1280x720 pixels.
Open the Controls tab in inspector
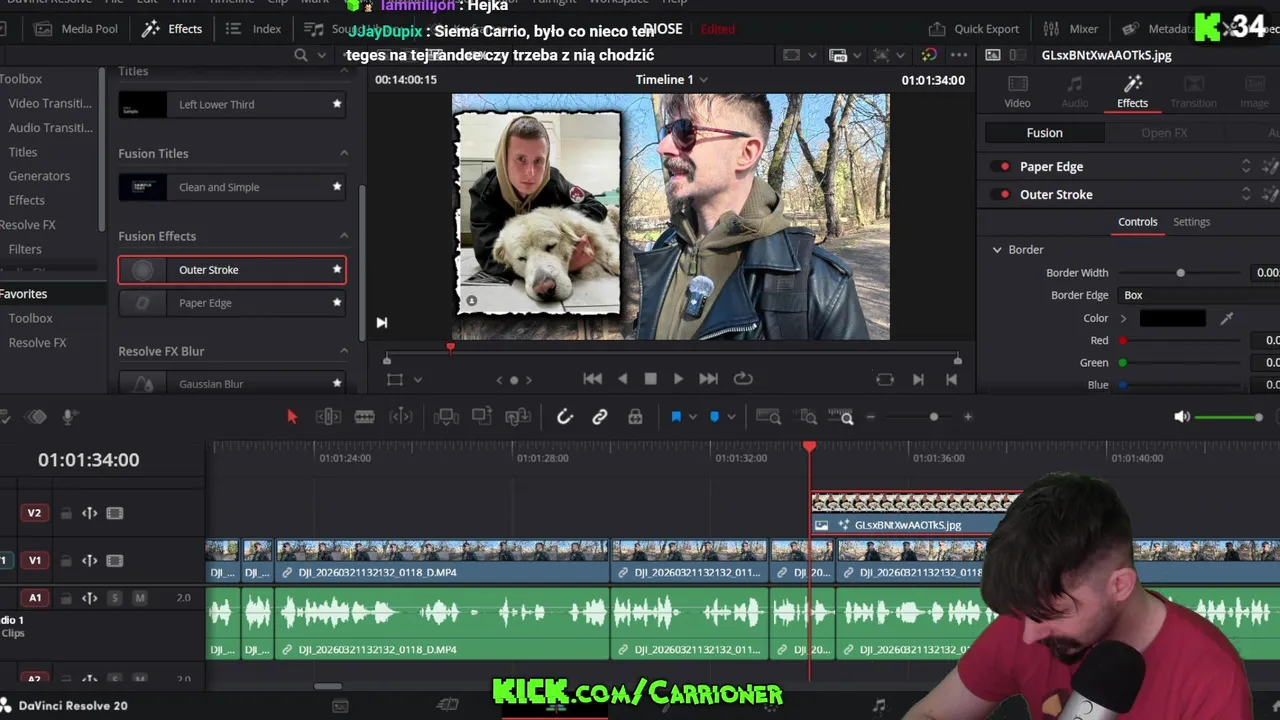[1137, 222]
